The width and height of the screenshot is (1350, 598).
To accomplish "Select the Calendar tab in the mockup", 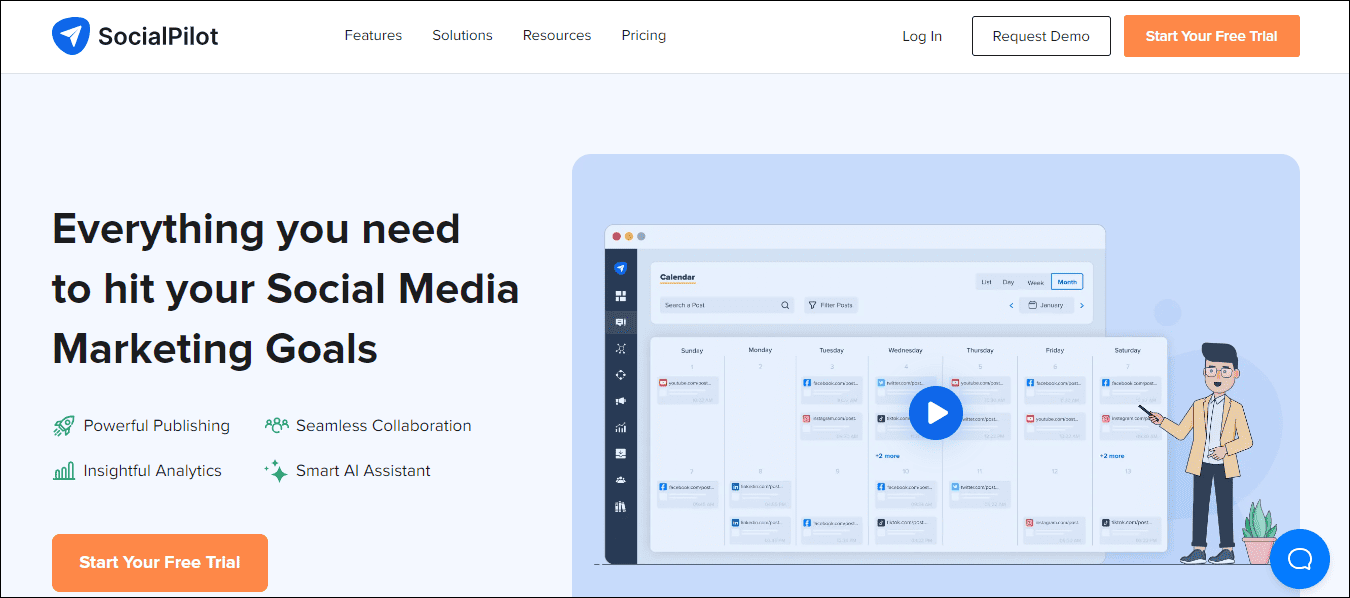I will 677,278.
